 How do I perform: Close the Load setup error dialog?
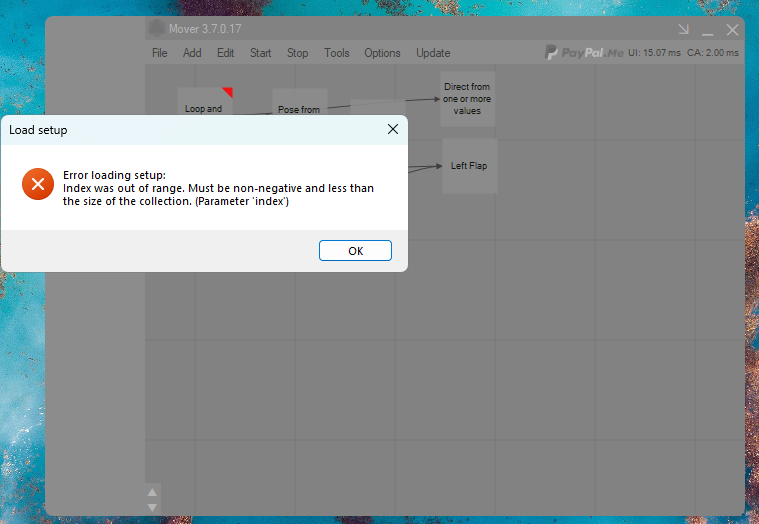click(393, 129)
